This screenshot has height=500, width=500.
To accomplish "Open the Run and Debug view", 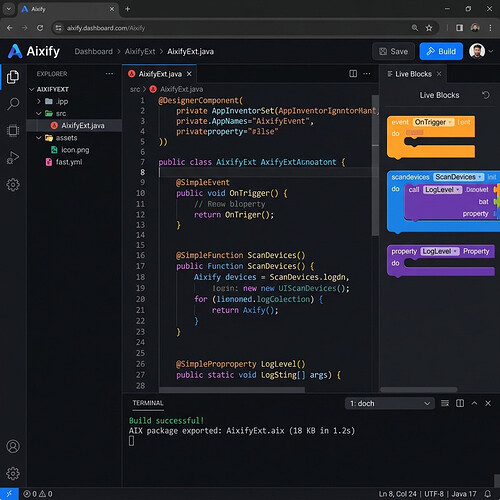I will coord(13,157).
